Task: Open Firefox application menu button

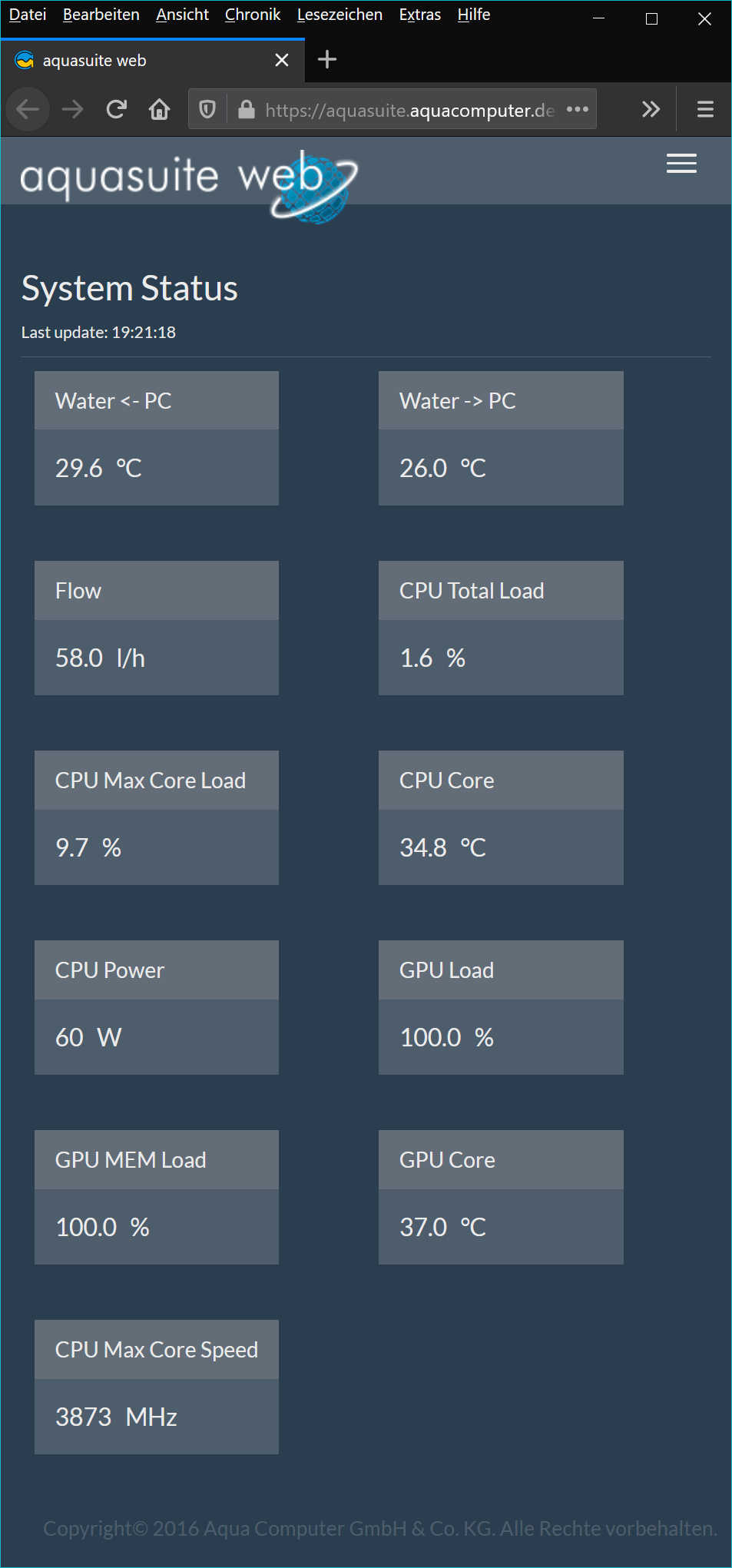Action: (x=705, y=110)
